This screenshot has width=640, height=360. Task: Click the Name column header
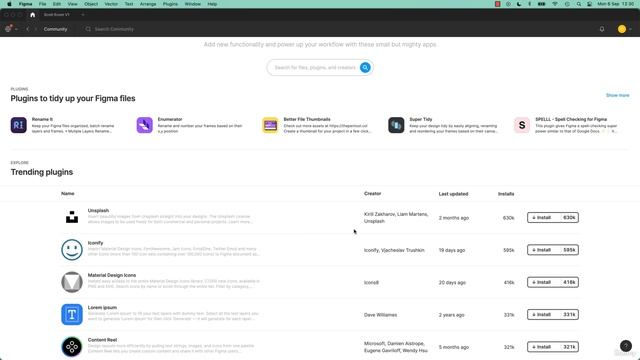tap(68, 193)
